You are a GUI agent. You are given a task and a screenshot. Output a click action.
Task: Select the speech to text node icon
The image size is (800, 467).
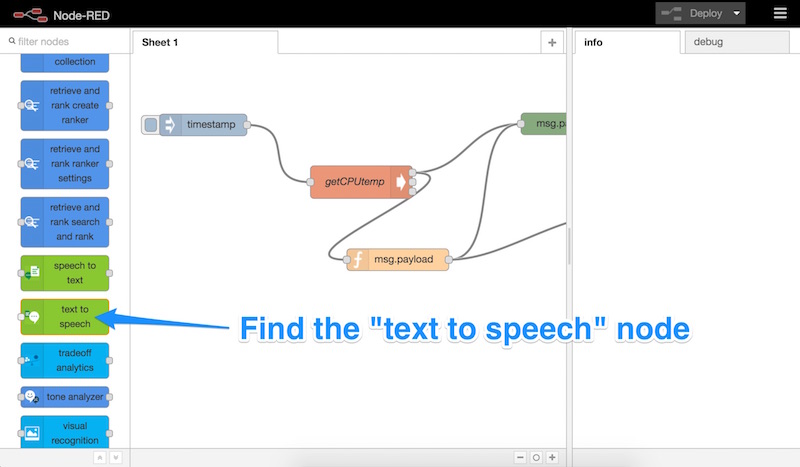pyautogui.click(x=33, y=273)
